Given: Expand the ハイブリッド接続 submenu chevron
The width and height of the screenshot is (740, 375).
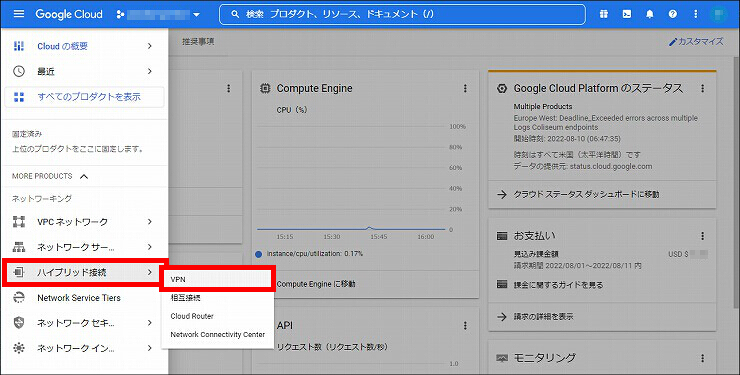Looking at the screenshot, I should tap(150, 272).
